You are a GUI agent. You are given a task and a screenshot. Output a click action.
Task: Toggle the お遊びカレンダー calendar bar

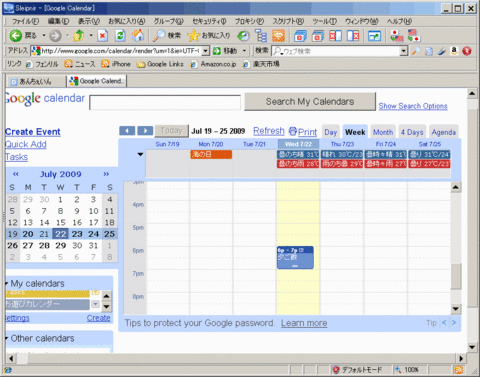point(48,304)
